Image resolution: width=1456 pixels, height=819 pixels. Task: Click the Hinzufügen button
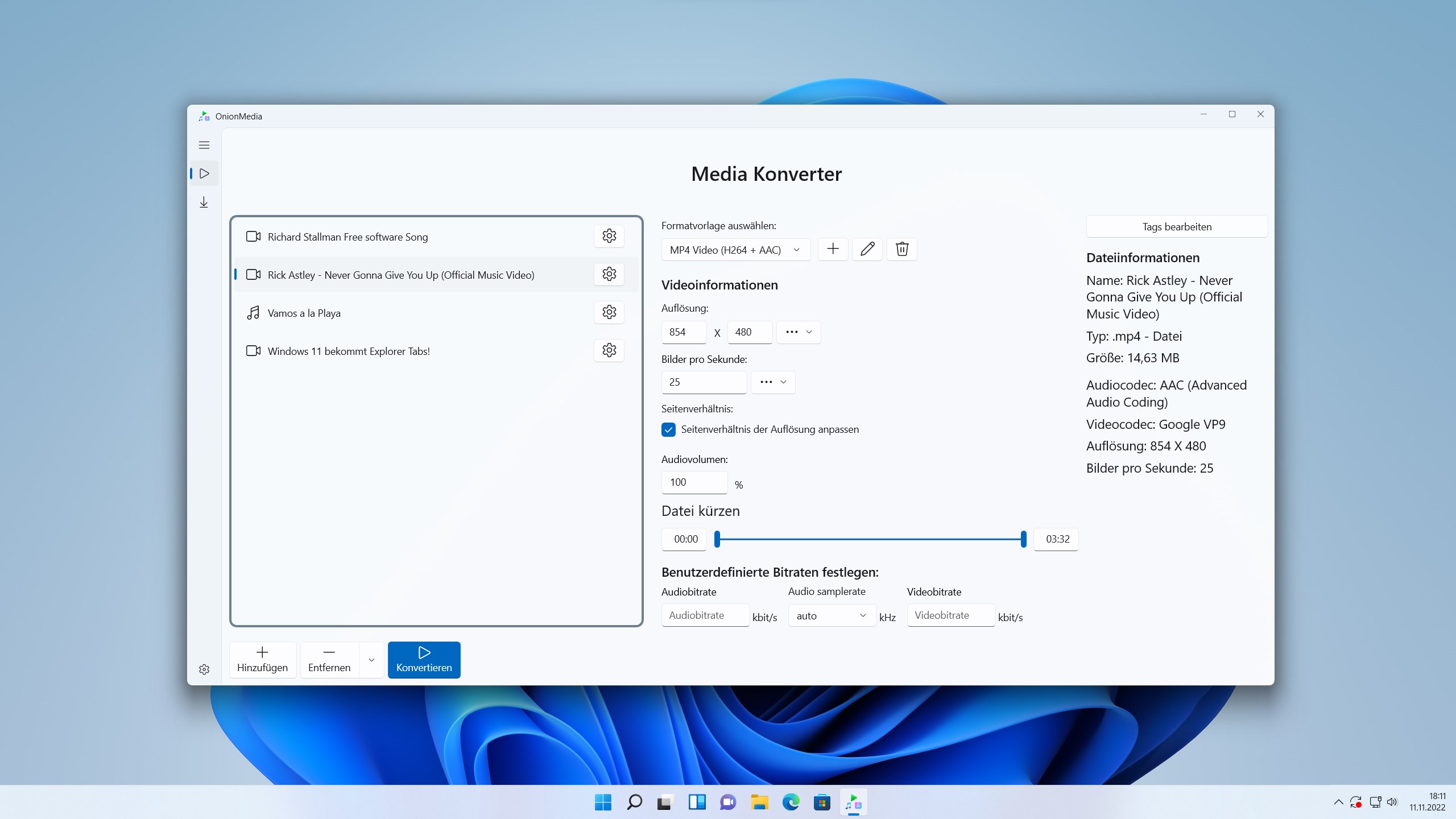click(262, 660)
